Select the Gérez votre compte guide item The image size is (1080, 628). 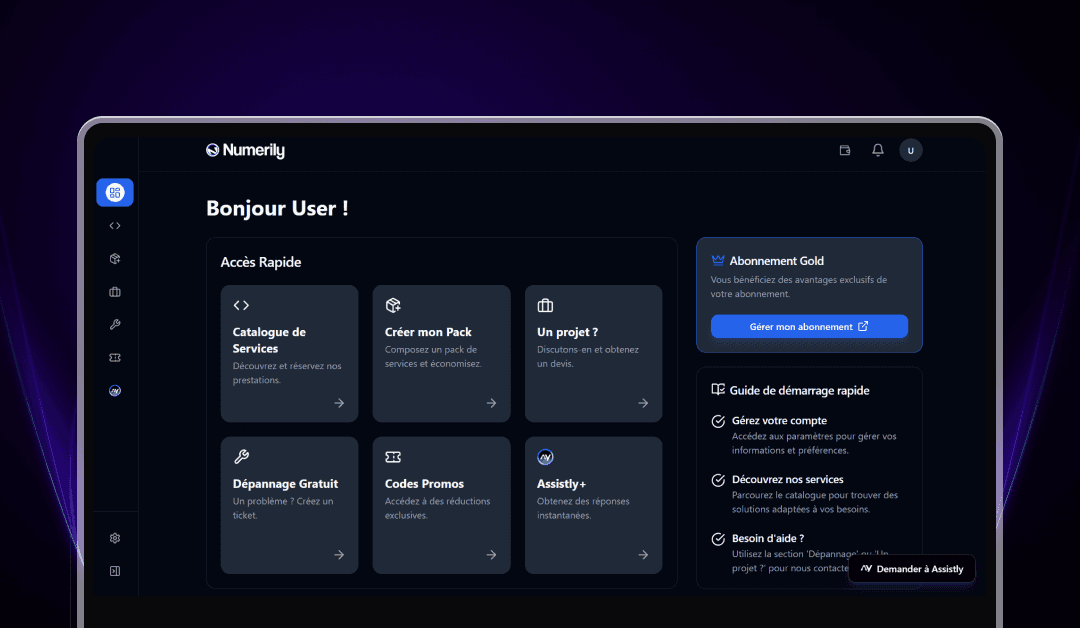pyautogui.click(x=809, y=435)
